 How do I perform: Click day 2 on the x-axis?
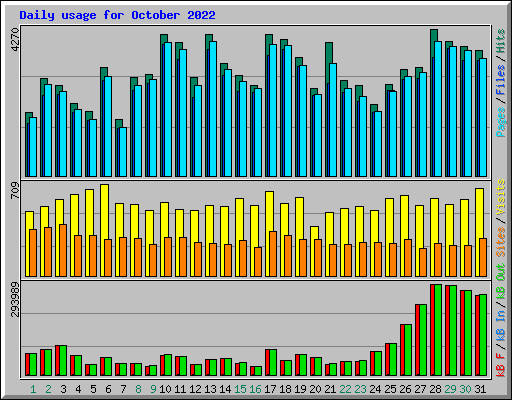coord(48,389)
